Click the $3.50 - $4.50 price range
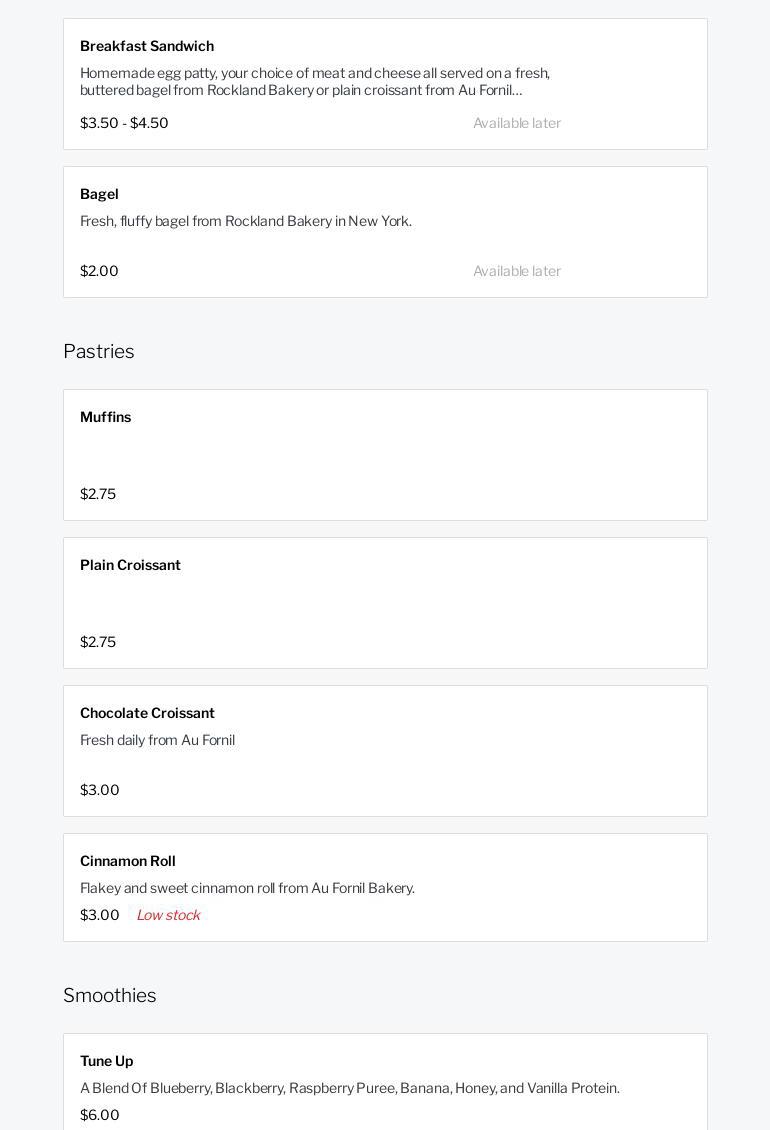770x1130 pixels. pos(124,123)
